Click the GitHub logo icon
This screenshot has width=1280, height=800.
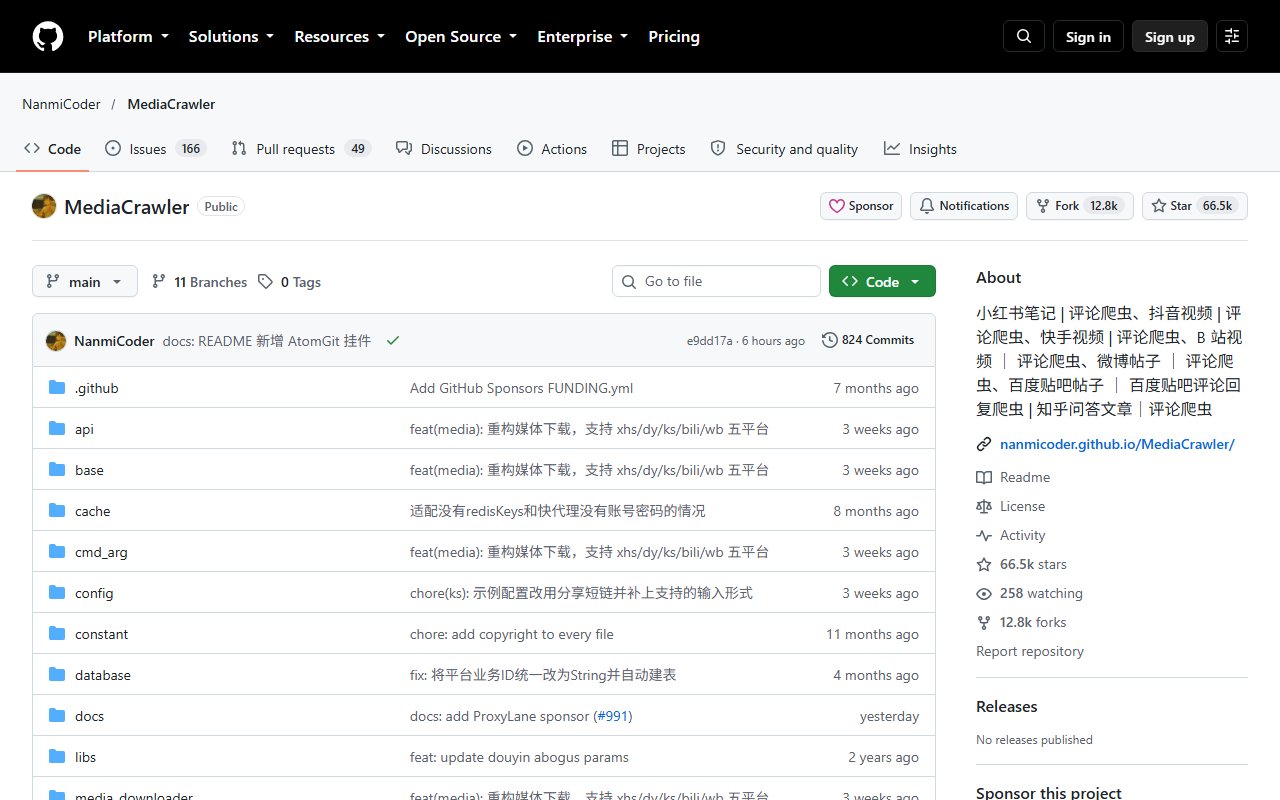click(x=48, y=37)
